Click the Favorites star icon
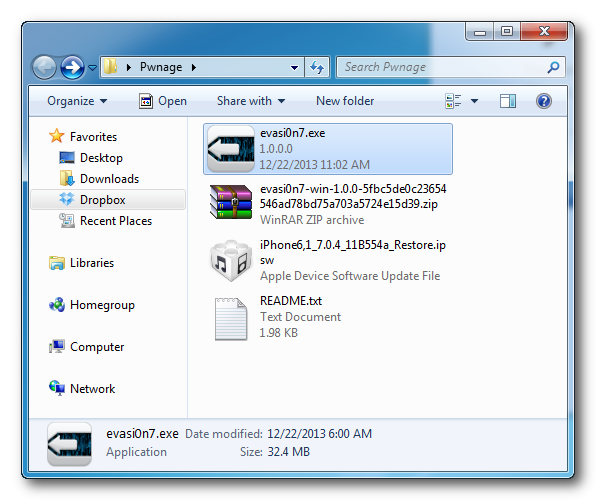 (57, 136)
